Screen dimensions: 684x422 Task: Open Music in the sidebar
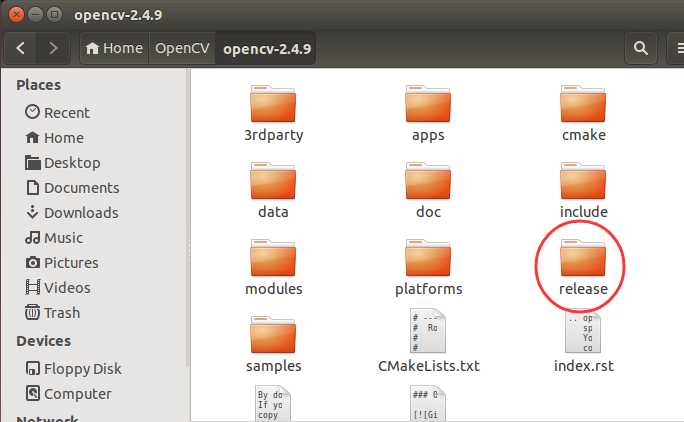(54, 238)
